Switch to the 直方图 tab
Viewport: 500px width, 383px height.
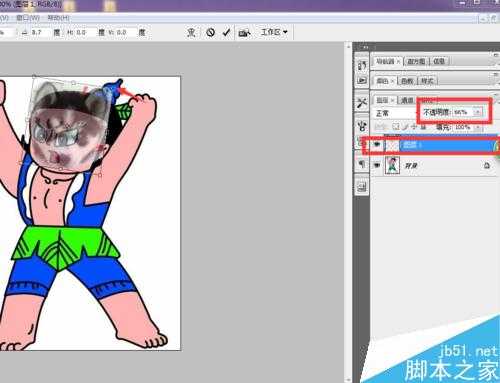(416, 61)
